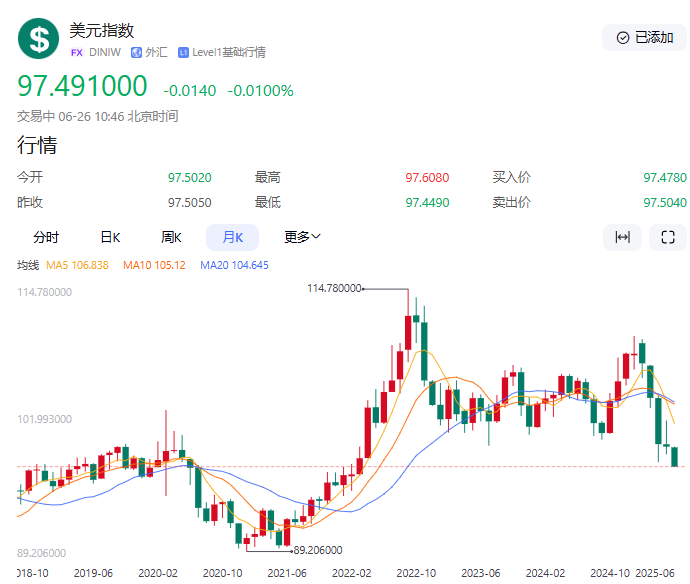The width and height of the screenshot is (690, 584).
Task: Switch to the 分时 chart tab
Action: click(x=46, y=237)
